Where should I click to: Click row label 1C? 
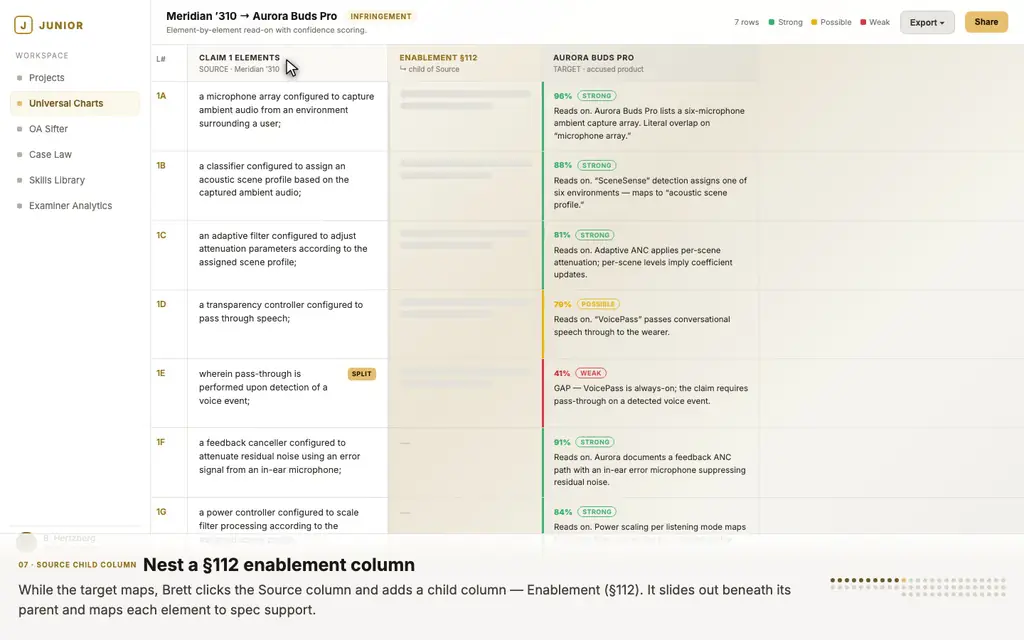click(x=161, y=235)
